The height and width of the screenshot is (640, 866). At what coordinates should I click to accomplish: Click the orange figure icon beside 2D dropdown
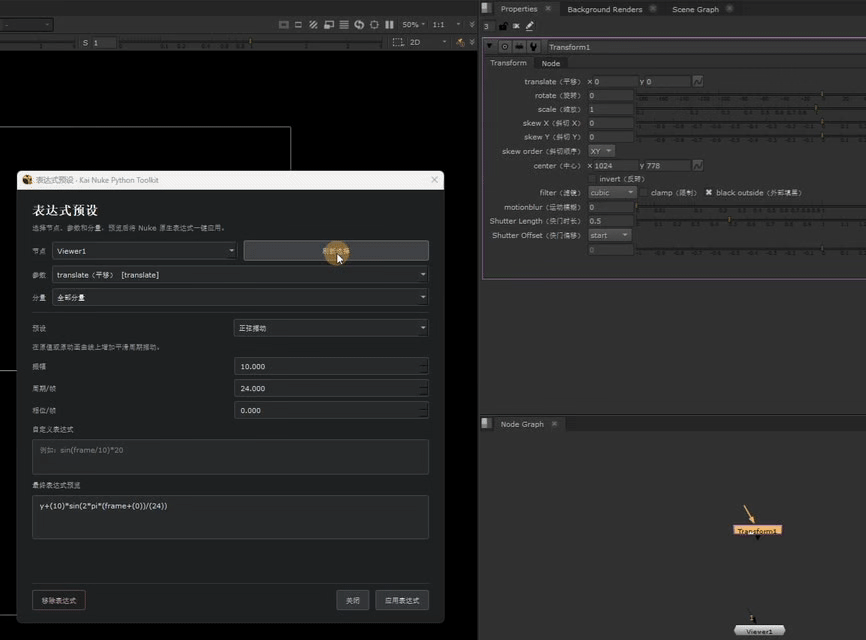(x=460, y=42)
